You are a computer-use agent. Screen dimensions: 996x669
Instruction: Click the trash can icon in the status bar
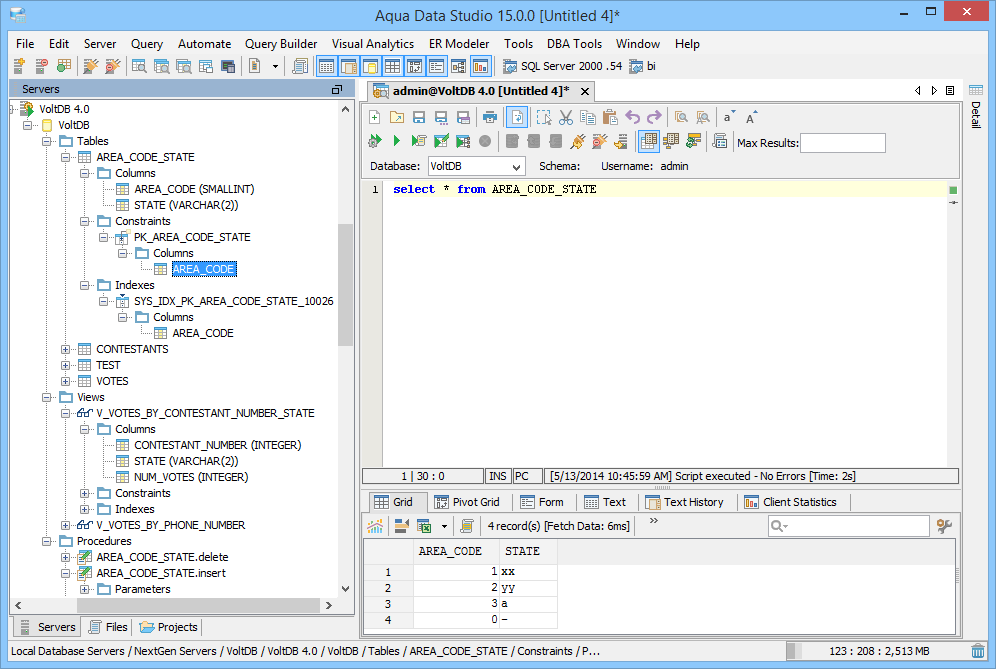978,651
